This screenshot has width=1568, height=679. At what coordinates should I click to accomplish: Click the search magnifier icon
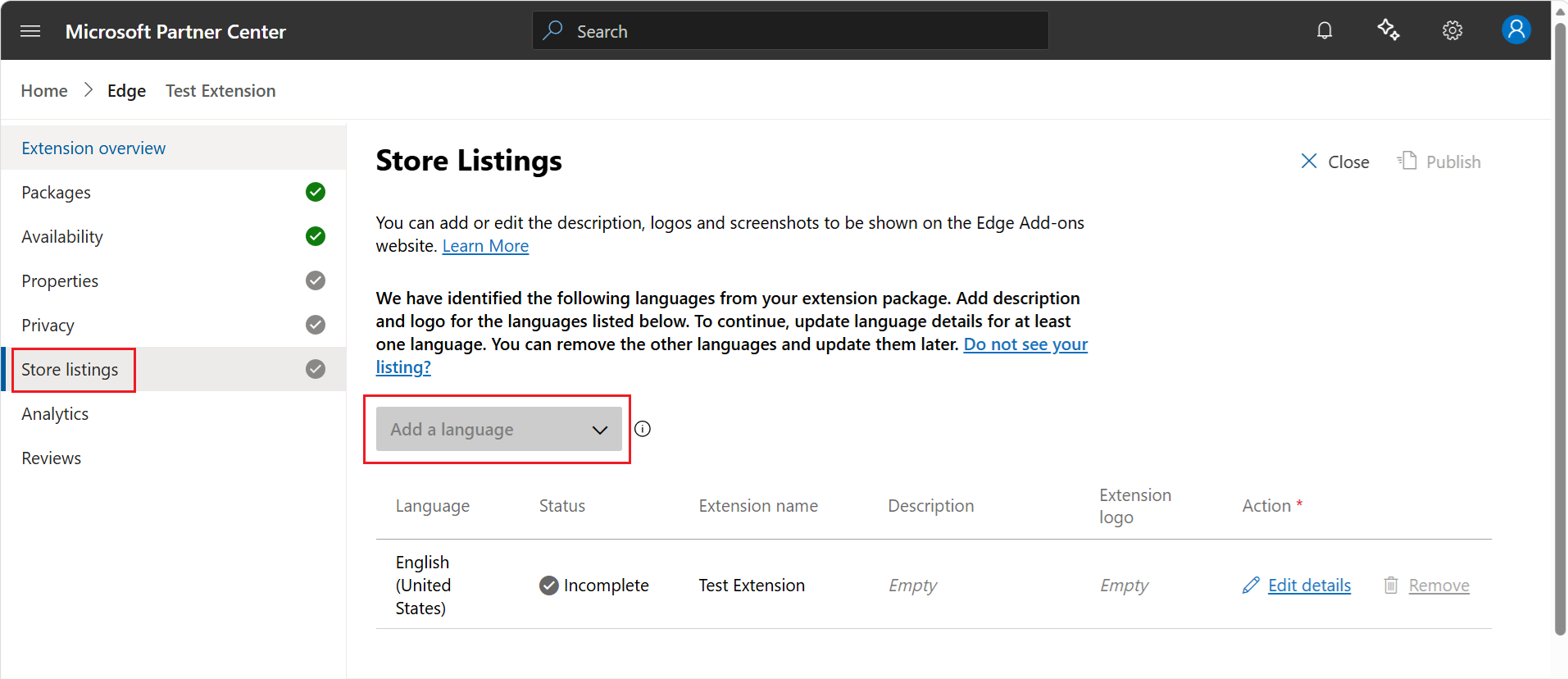tap(553, 30)
